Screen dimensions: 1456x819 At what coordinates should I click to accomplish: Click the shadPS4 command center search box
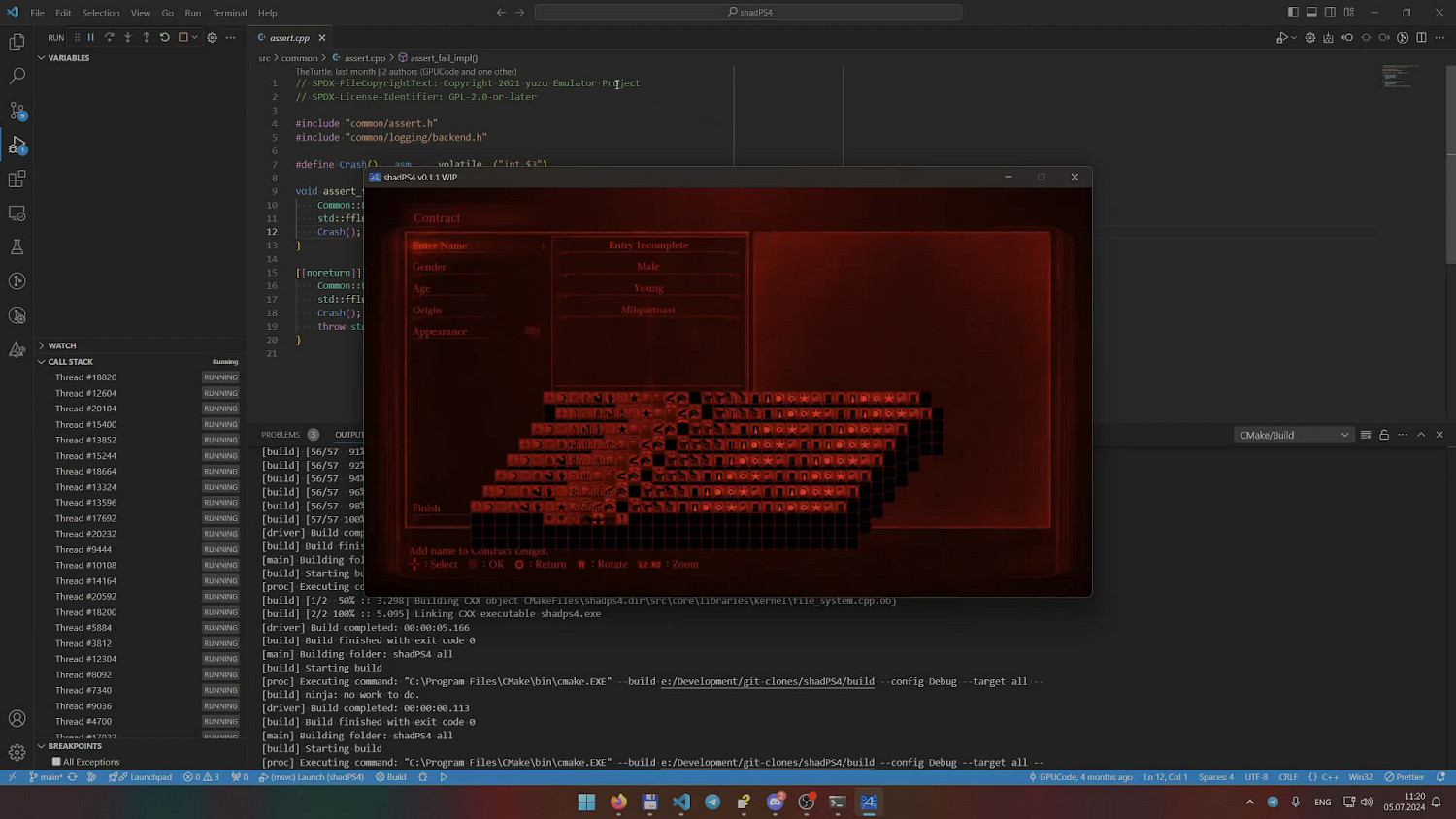[748, 13]
